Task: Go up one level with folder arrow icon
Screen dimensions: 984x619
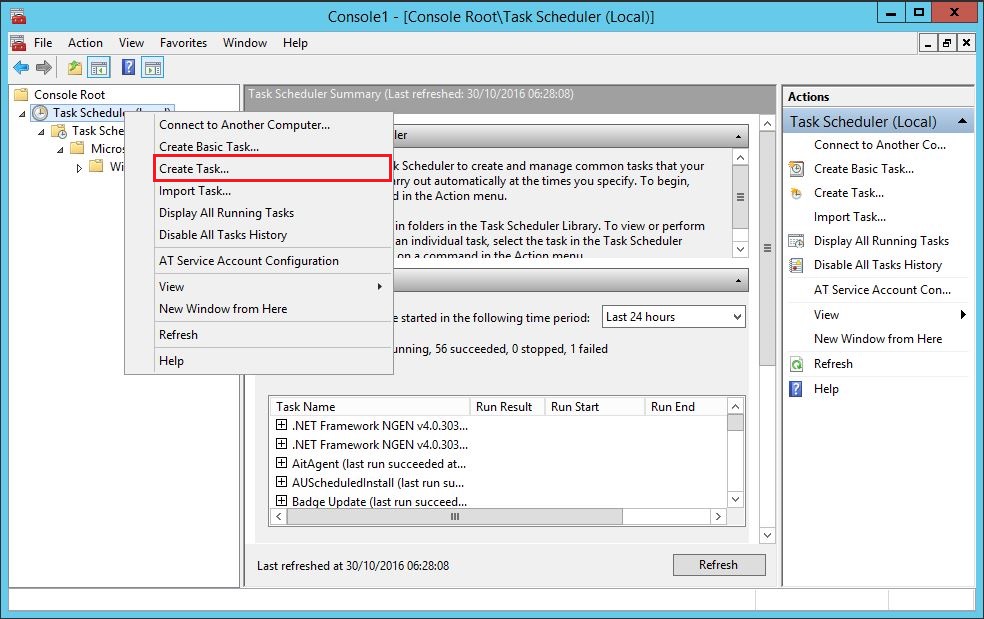Action: coord(75,68)
